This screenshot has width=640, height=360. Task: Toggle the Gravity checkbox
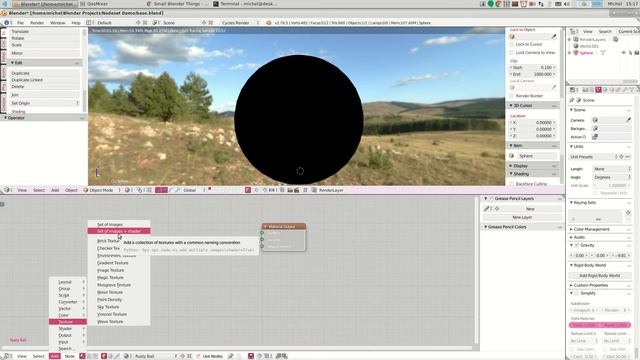coord(577,246)
